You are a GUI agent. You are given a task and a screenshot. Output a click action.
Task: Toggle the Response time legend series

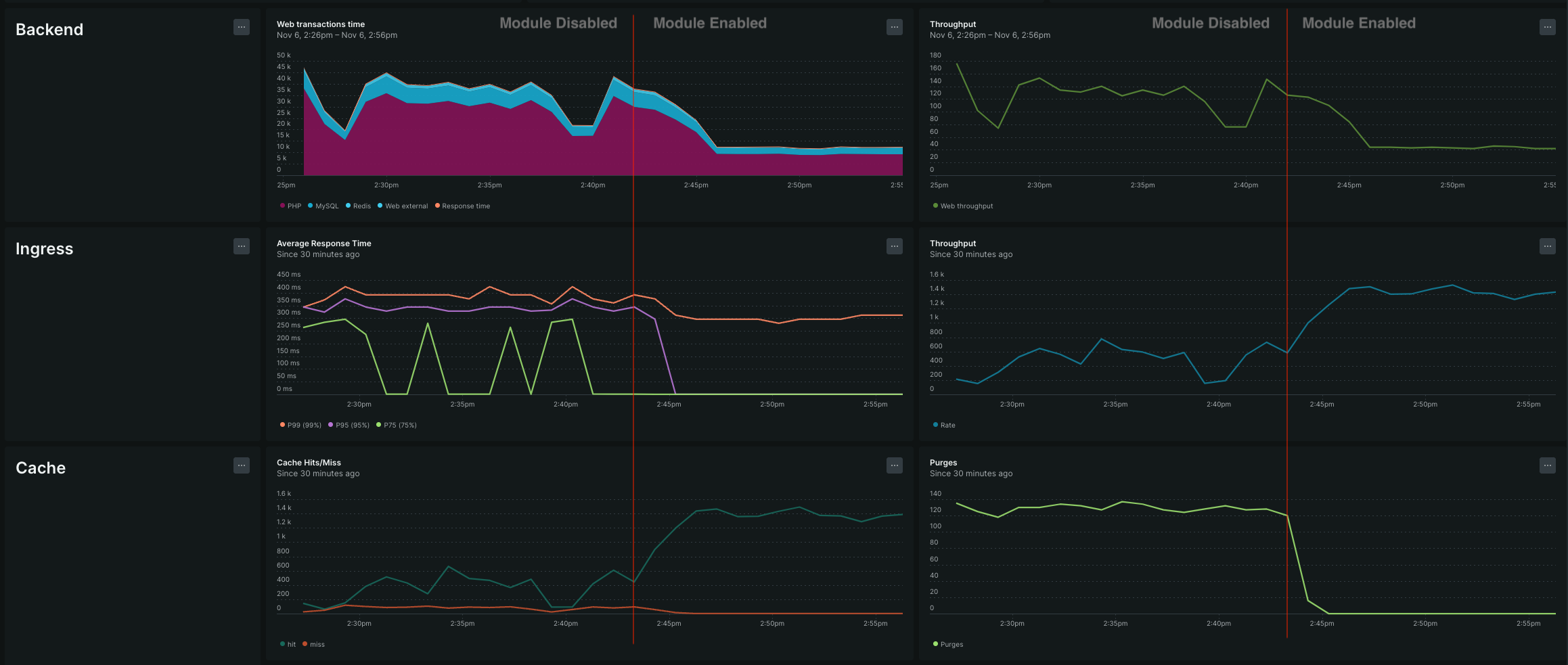point(462,206)
